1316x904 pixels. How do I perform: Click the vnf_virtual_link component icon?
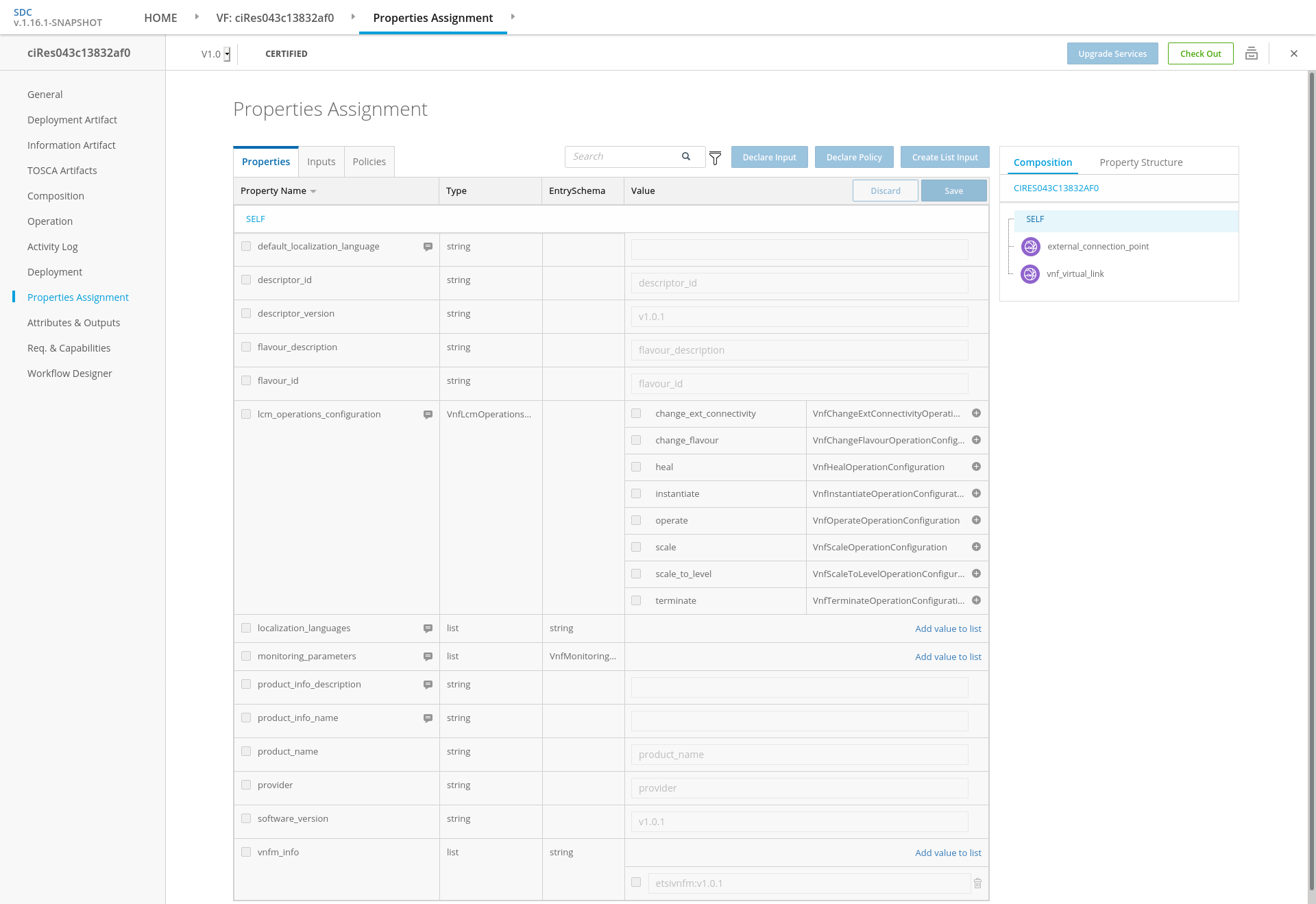pyautogui.click(x=1030, y=274)
